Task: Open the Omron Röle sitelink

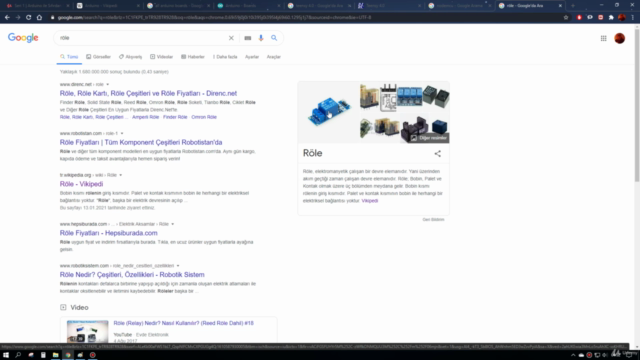Action: click(x=204, y=117)
